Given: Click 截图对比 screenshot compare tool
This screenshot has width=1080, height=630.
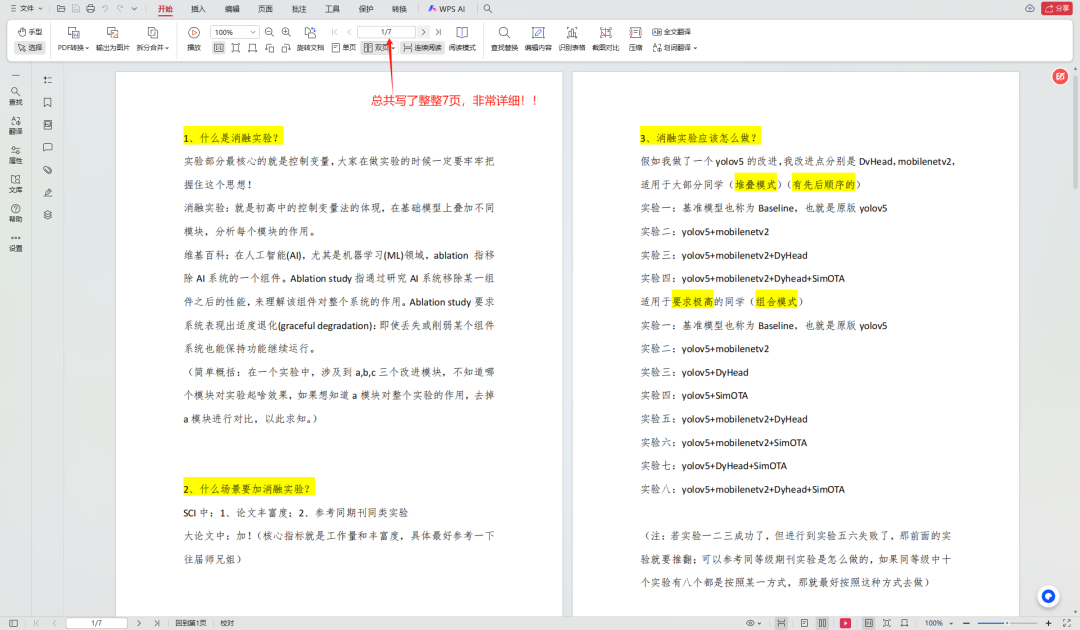Looking at the screenshot, I should click(x=605, y=39).
